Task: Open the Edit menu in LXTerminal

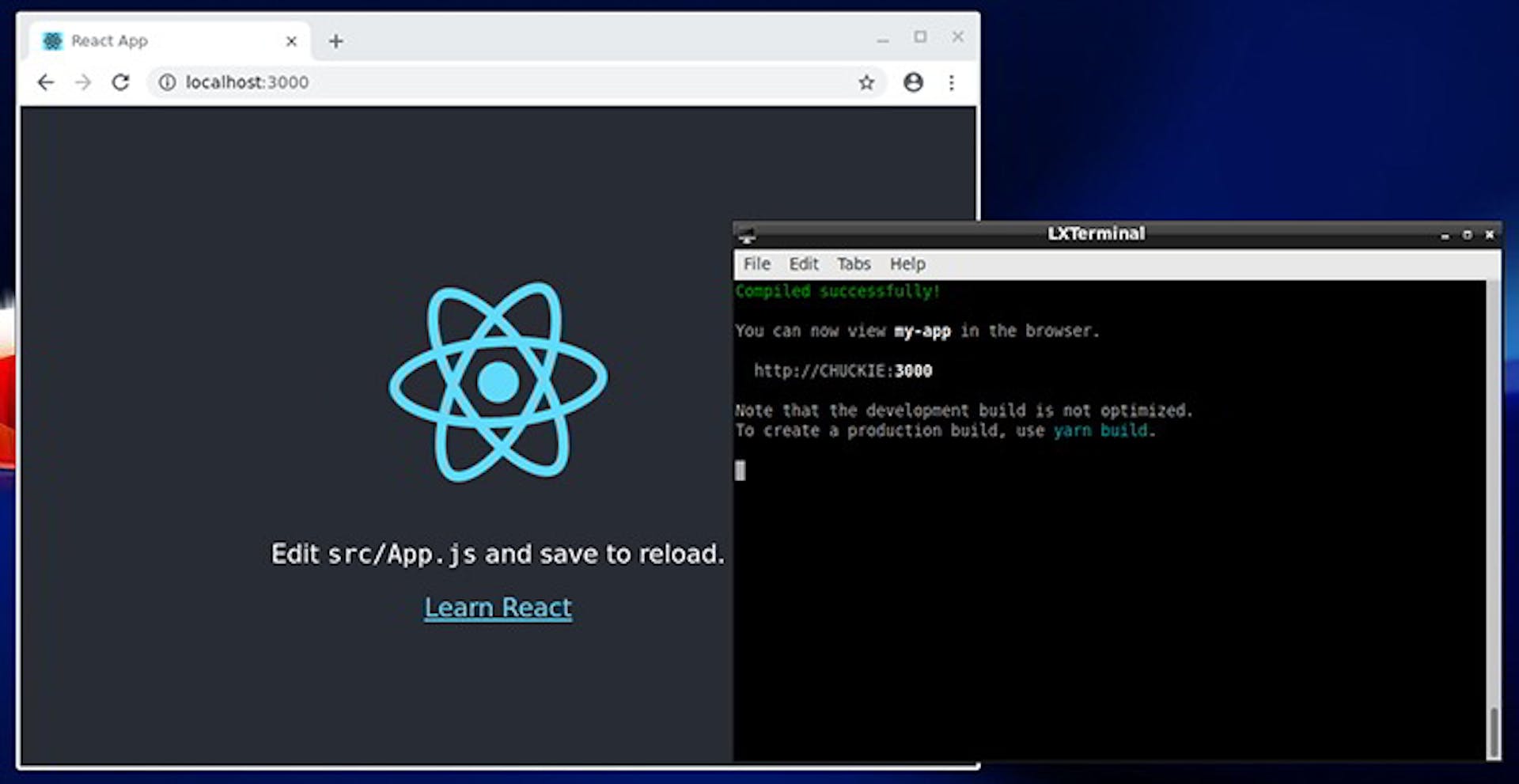Action: (804, 264)
